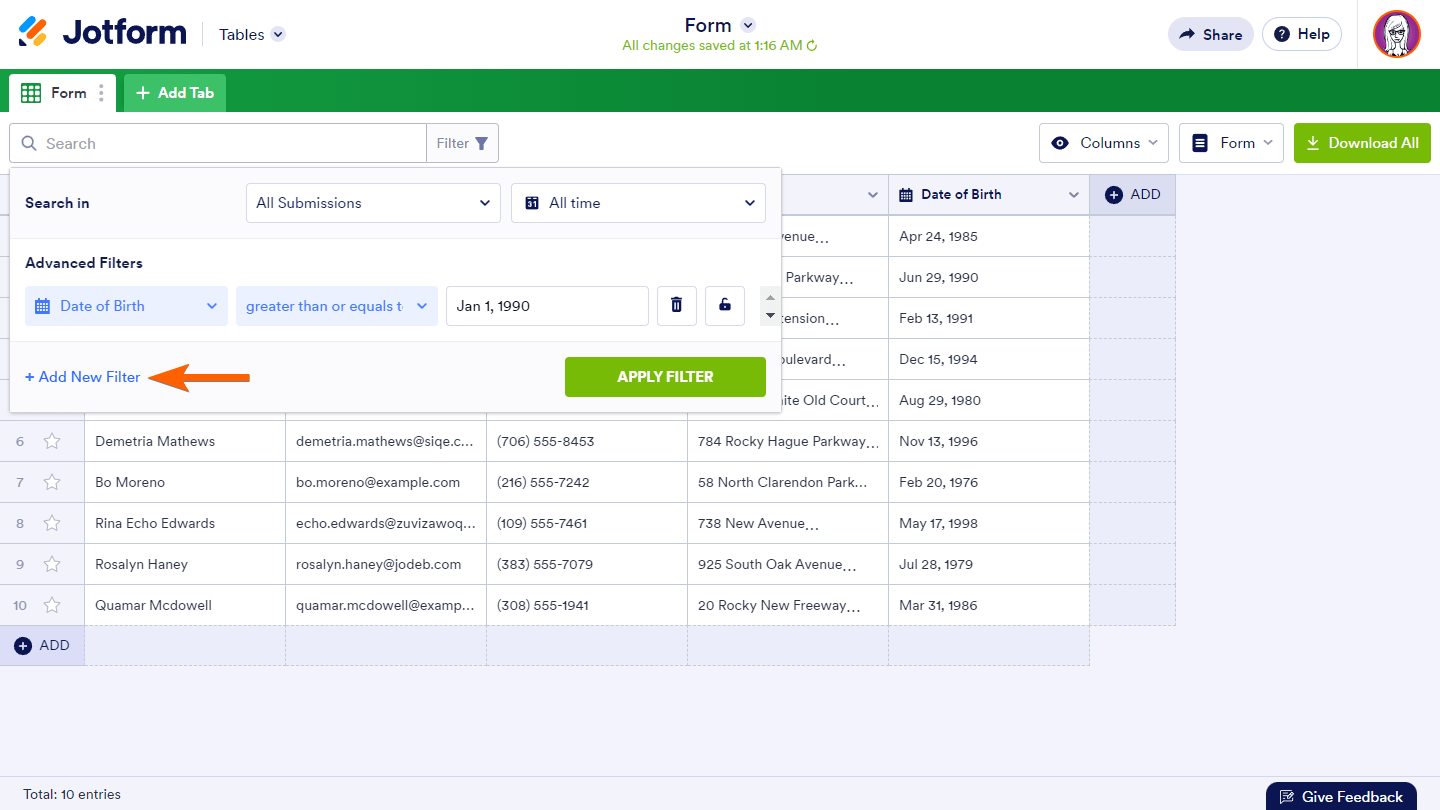Viewport: 1440px width, 810px height.
Task: Expand the Form title dropdown
Action: pos(748,26)
